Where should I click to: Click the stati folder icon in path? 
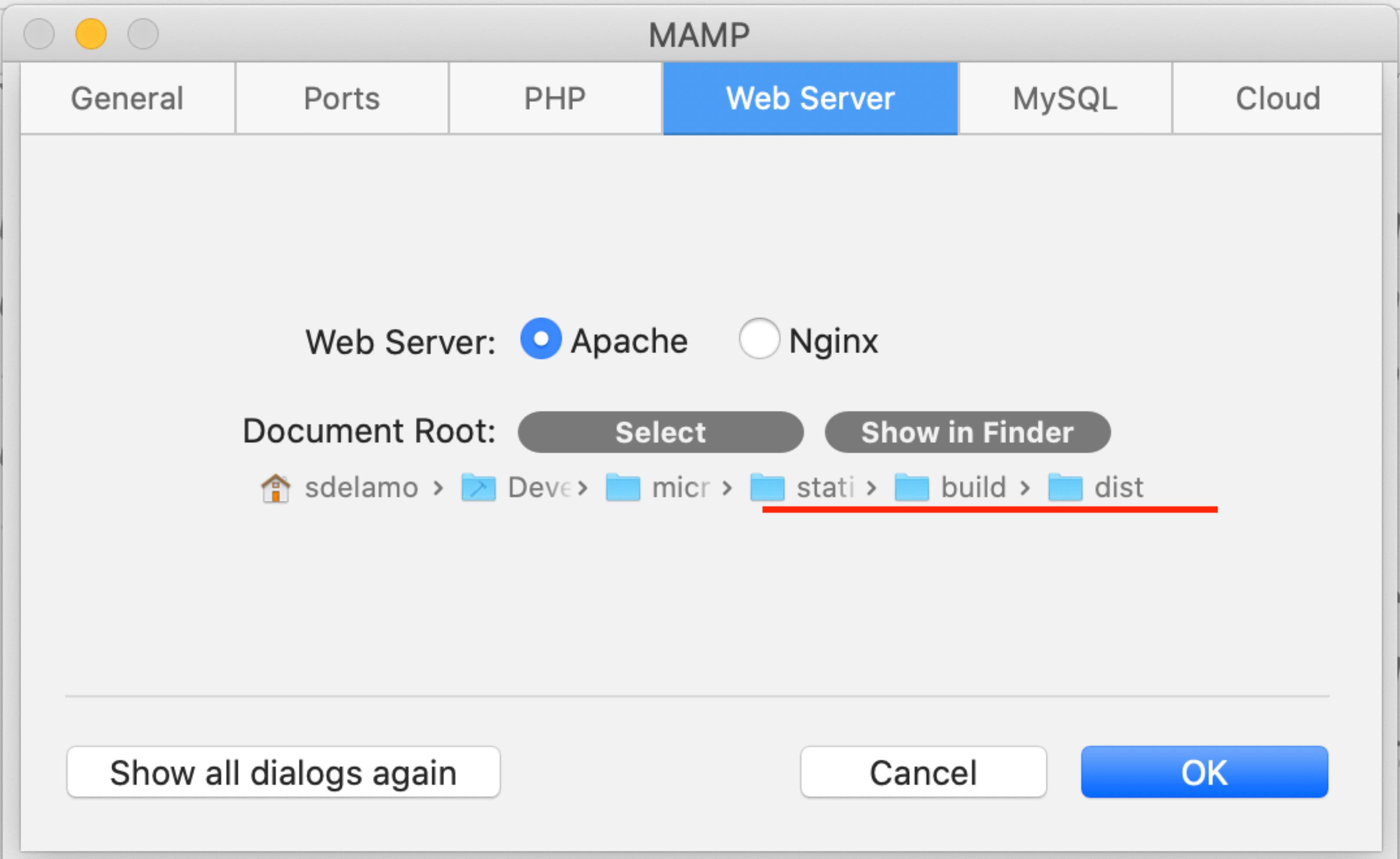click(x=767, y=488)
